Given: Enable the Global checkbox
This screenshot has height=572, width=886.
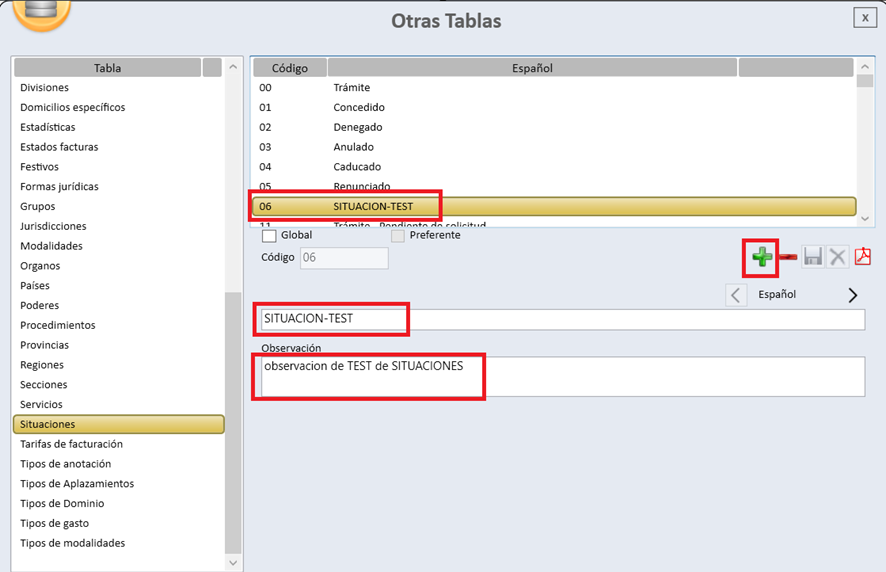Looking at the screenshot, I should [x=269, y=236].
